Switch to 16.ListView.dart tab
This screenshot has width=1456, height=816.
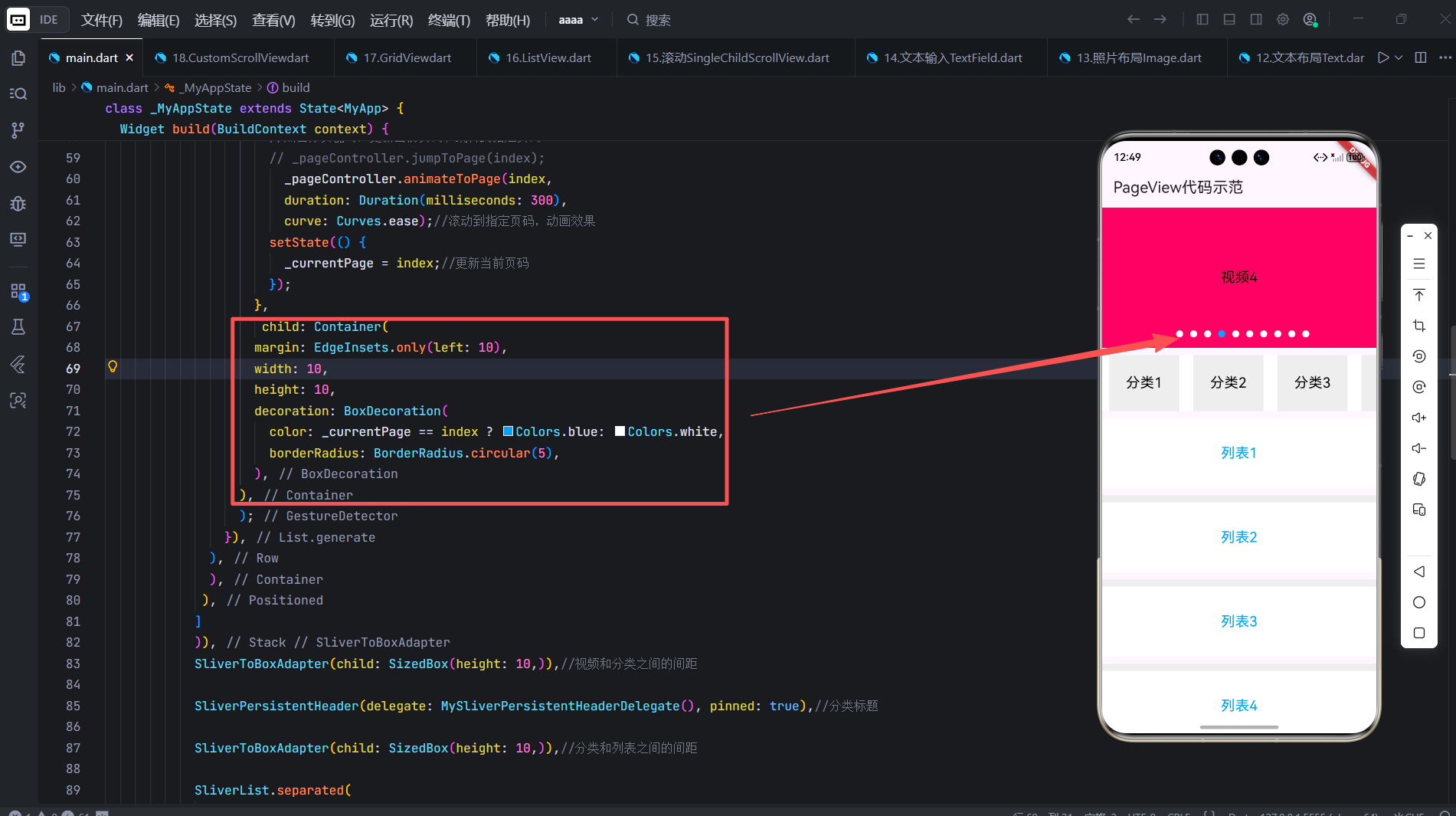[548, 57]
